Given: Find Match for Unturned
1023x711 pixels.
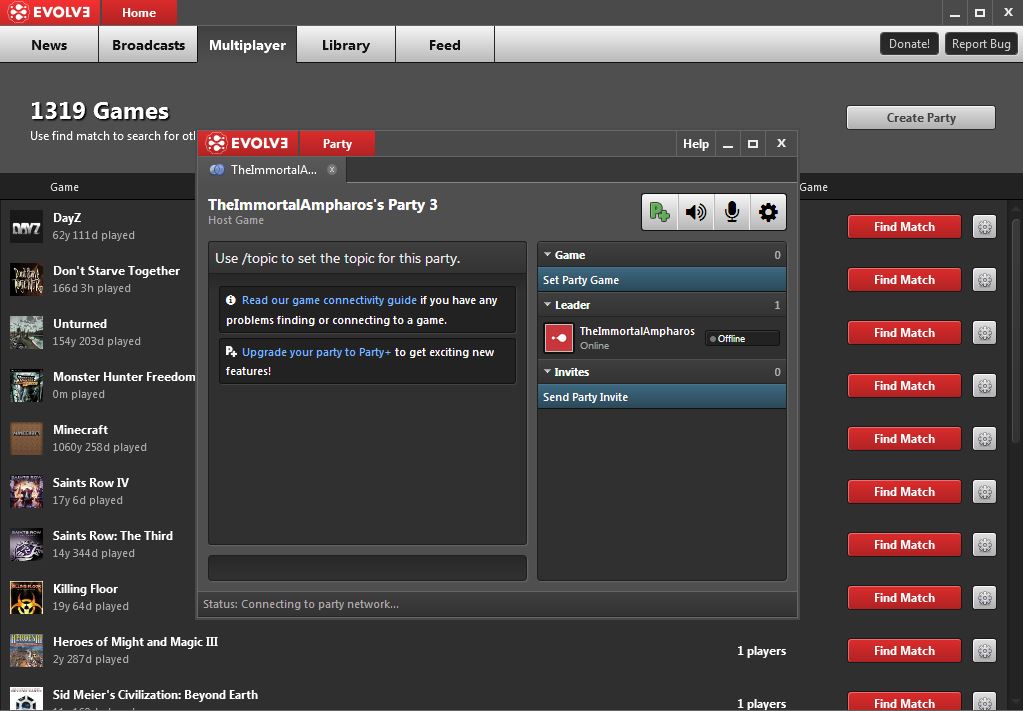Looking at the screenshot, I should tap(904, 333).
